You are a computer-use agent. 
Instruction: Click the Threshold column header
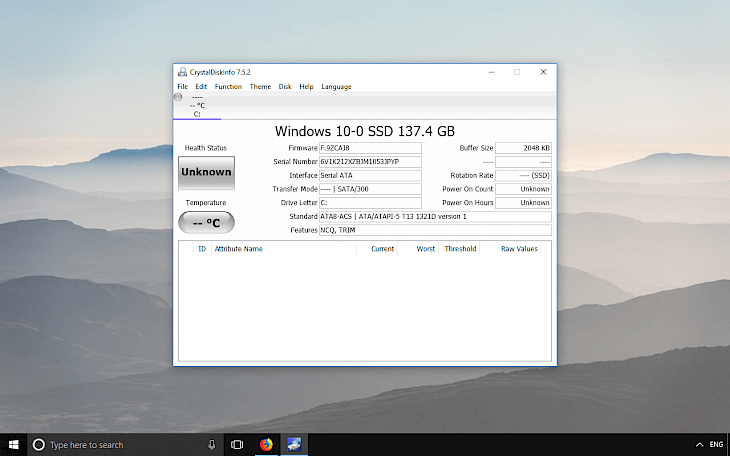459,249
